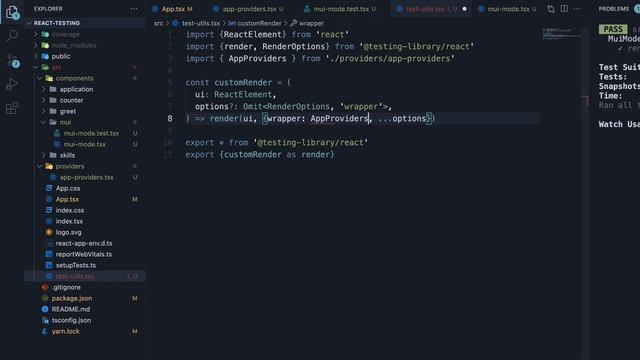Open the PROBLEMS panel tab
Image resolution: width=640 pixels, height=360 pixels.
[613, 9]
